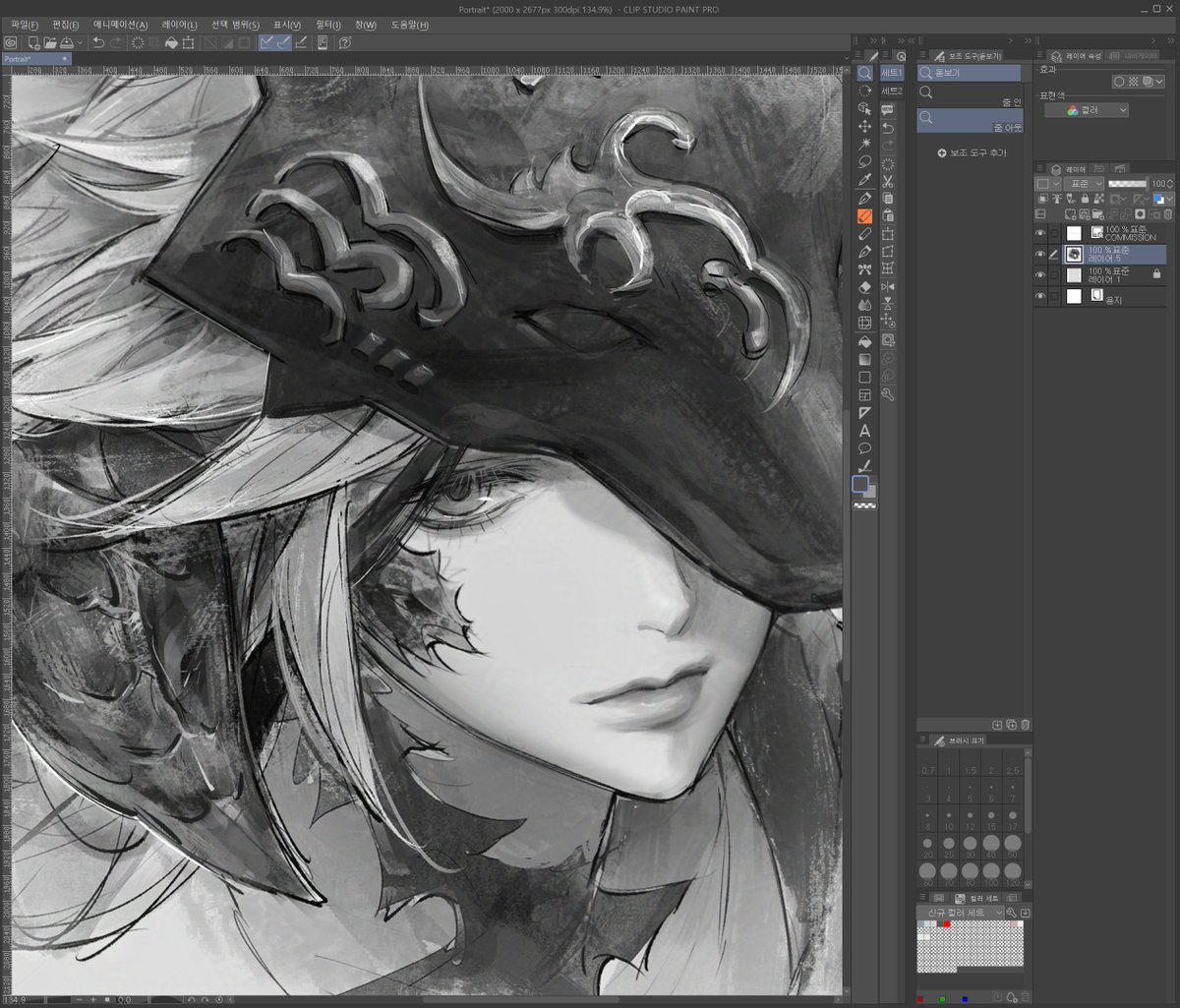This screenshot has height=1008, width=1180.
Task: Select the Ruler tool
Action: tap(864, 413)
